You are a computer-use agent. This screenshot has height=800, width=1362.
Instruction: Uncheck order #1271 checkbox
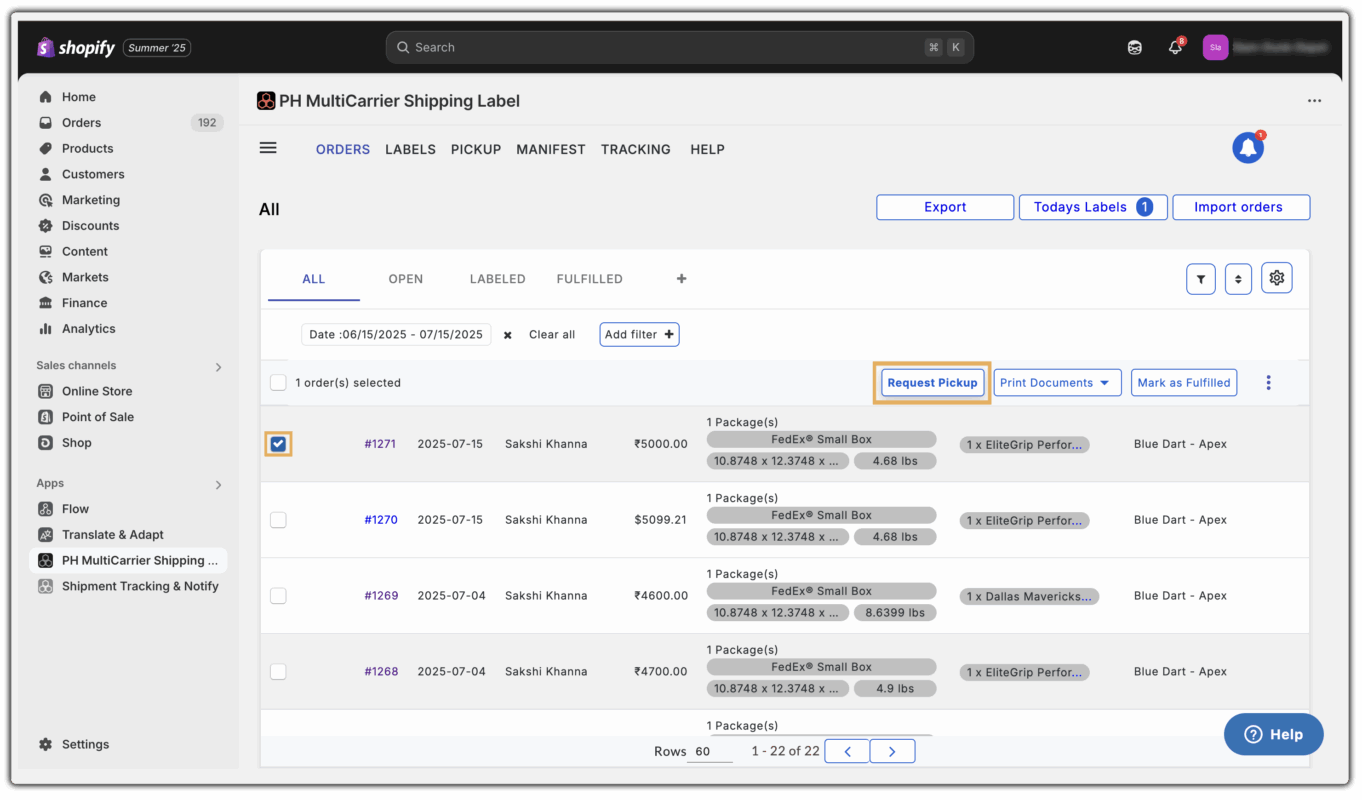coord(278,444)
